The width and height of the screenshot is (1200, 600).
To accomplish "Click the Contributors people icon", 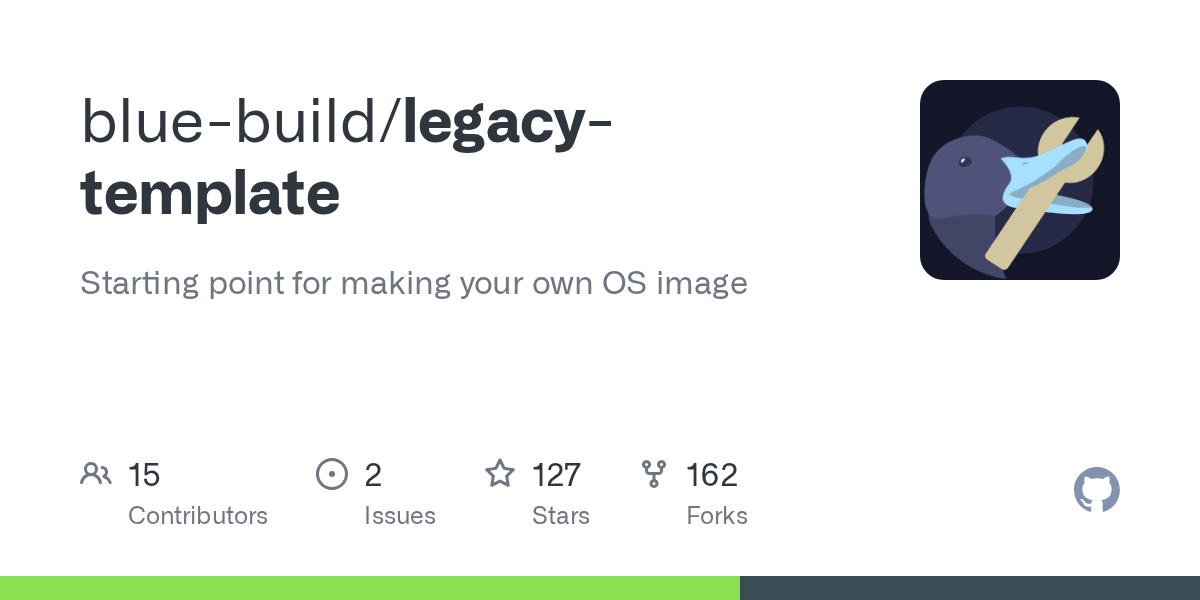I will point(96,474).
